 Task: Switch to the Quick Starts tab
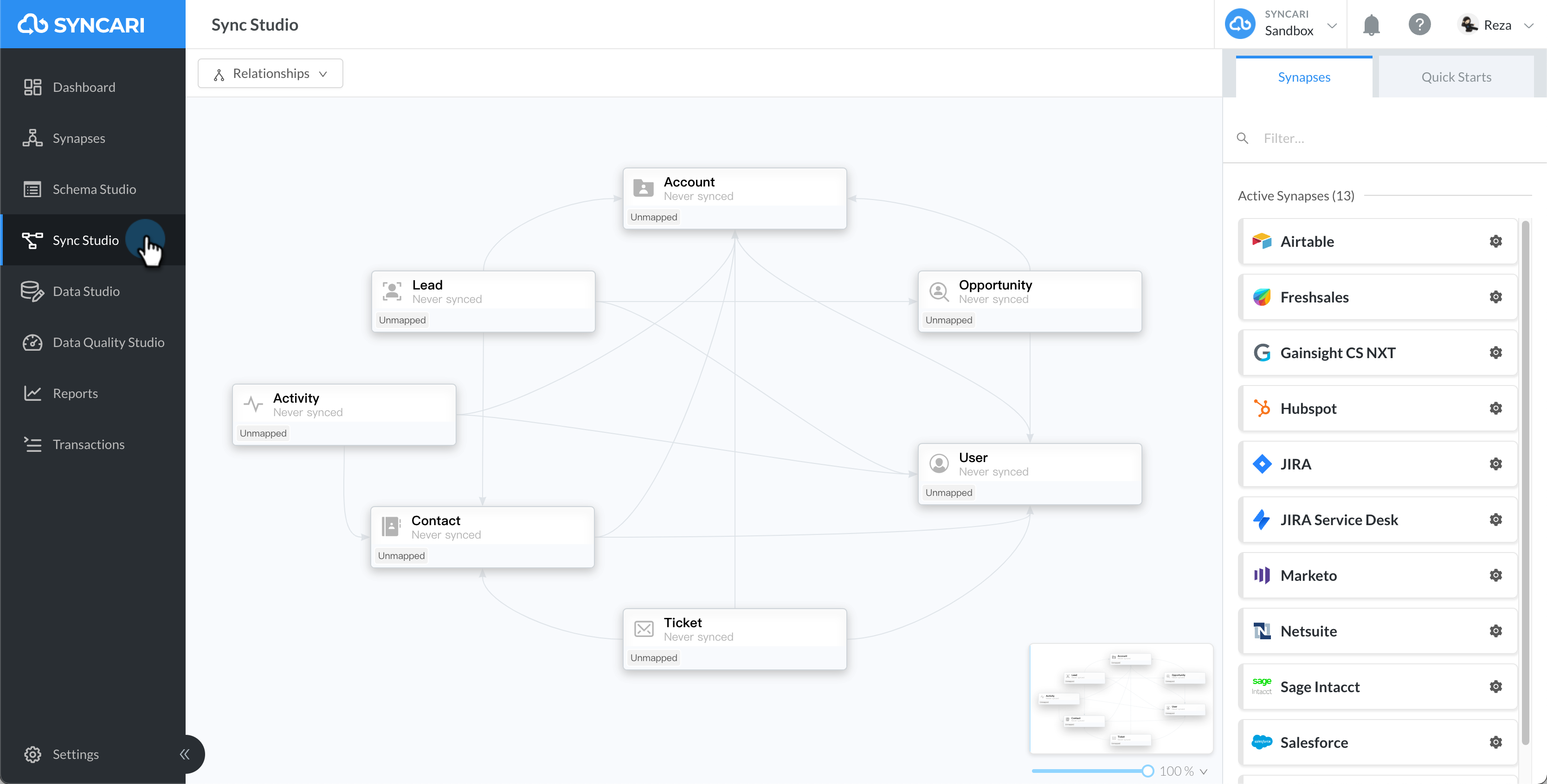(1456, 77)
